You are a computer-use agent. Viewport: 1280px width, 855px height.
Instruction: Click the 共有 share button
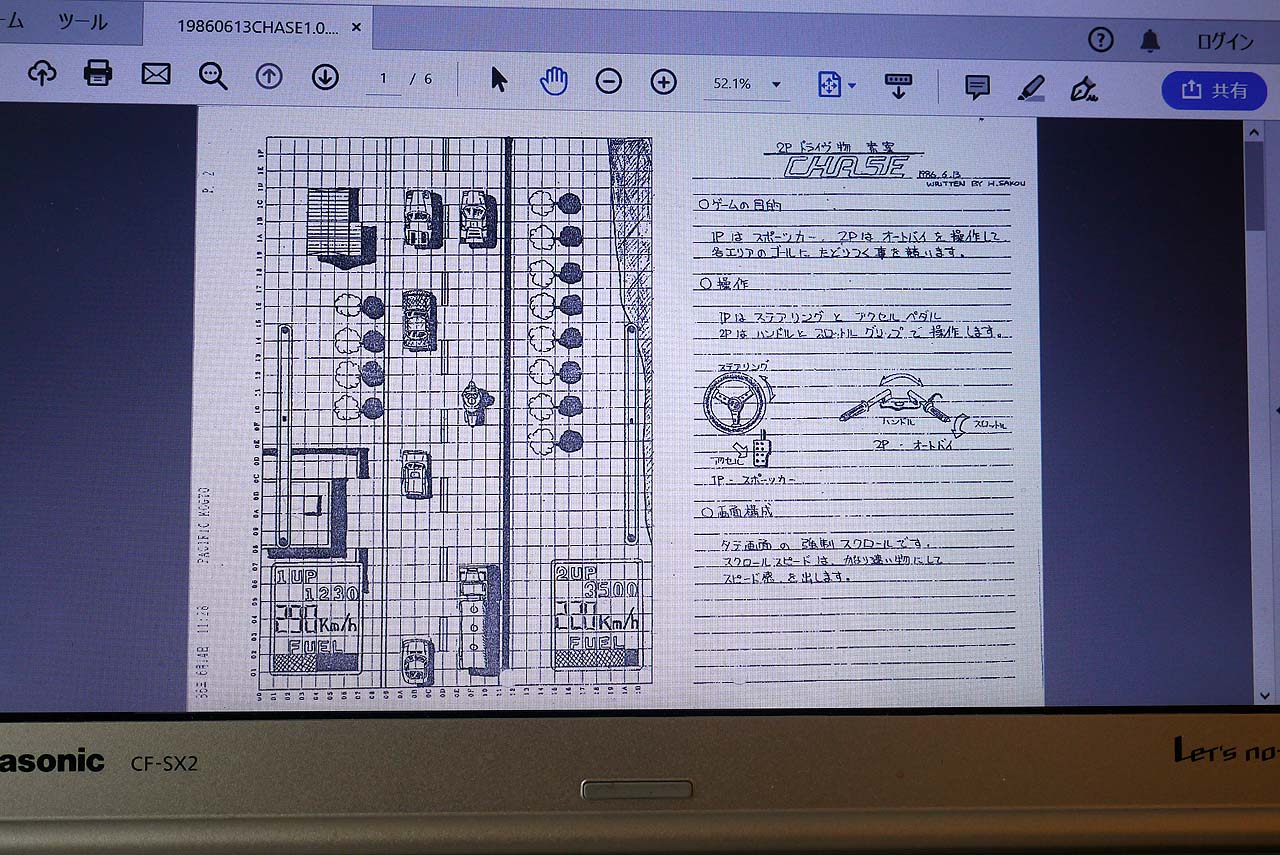coord(1214,90)
